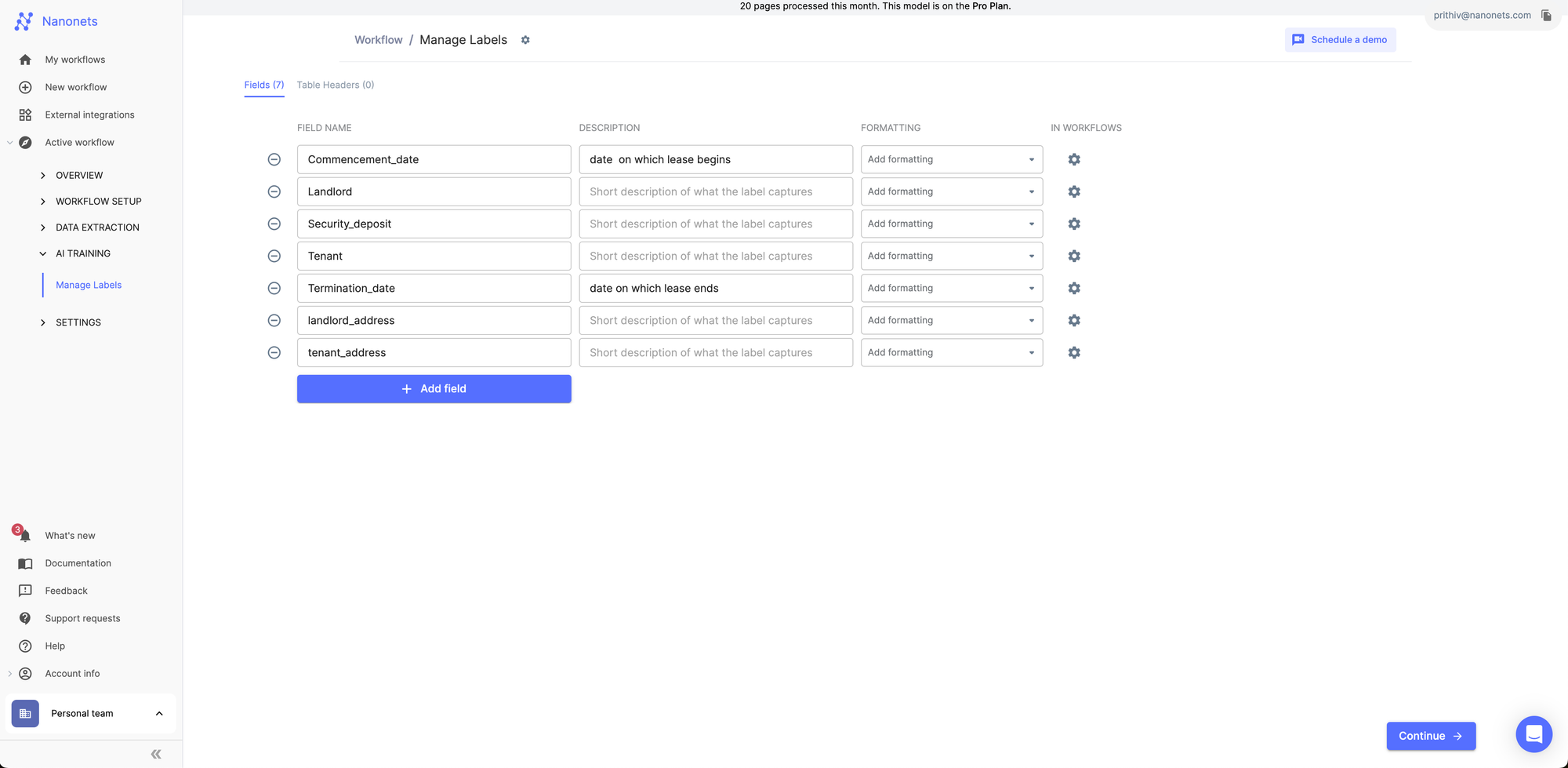Click the What's new notification bell
1568x768 pixels.
24,535
